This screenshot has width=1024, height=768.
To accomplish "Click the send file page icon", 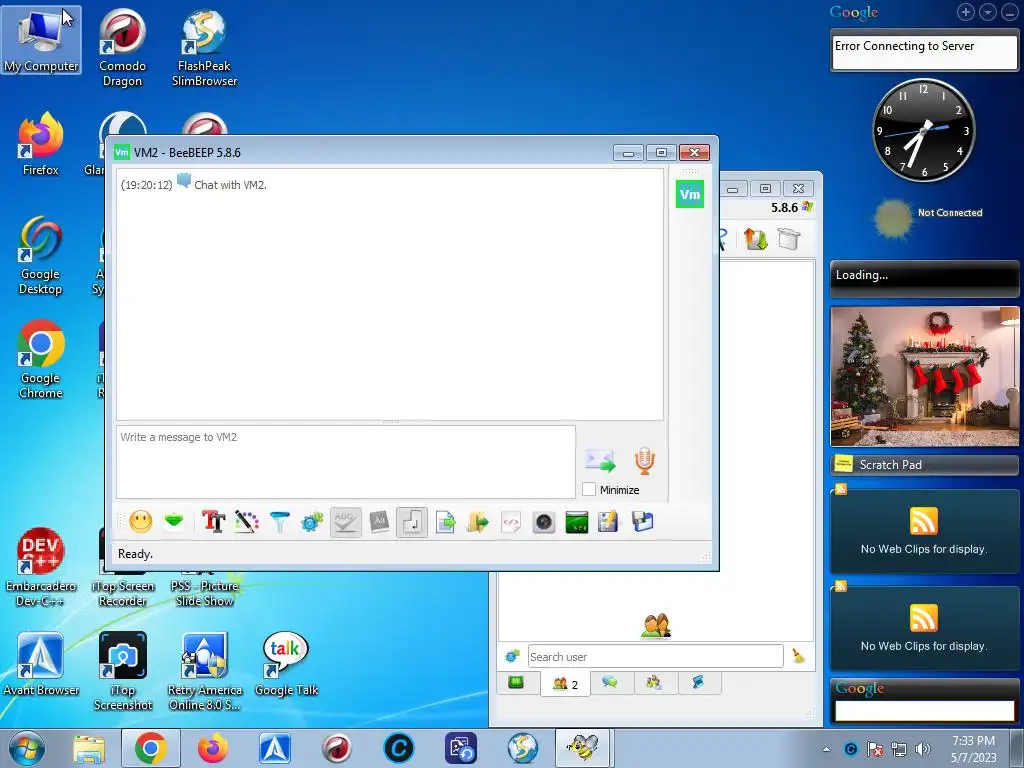I will click(x=445, y=522).
